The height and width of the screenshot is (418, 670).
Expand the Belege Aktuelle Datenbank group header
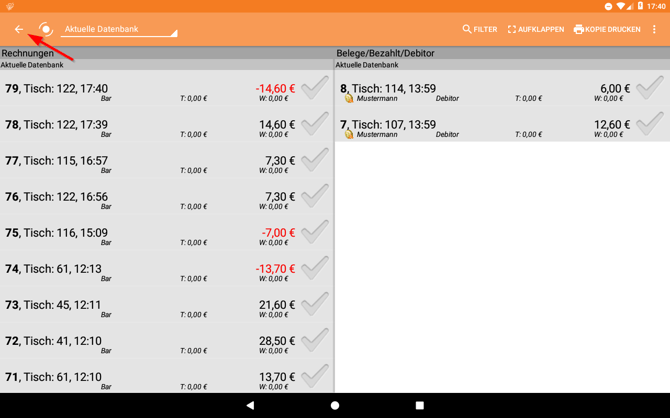pos(500,65)
